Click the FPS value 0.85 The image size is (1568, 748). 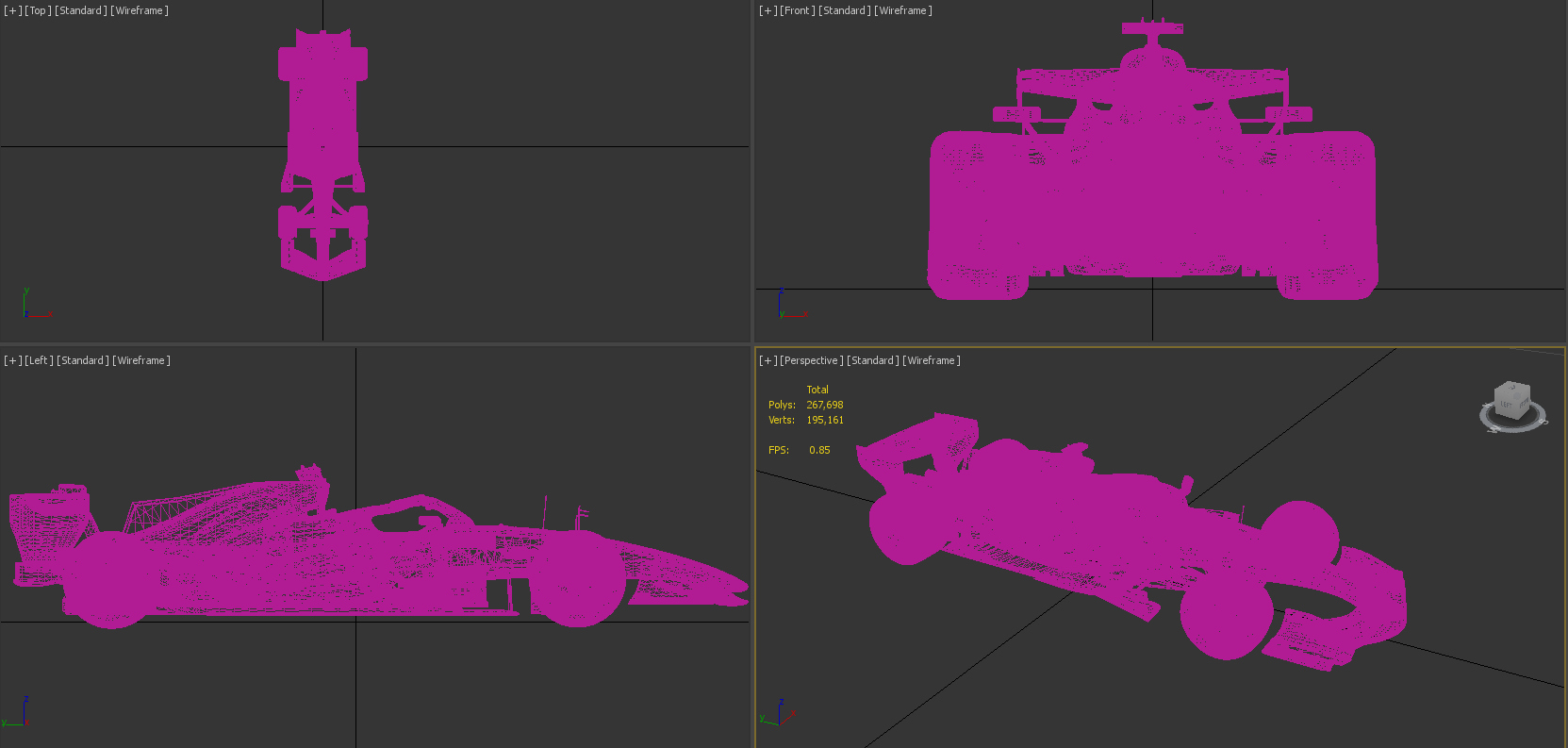point(819,450)
